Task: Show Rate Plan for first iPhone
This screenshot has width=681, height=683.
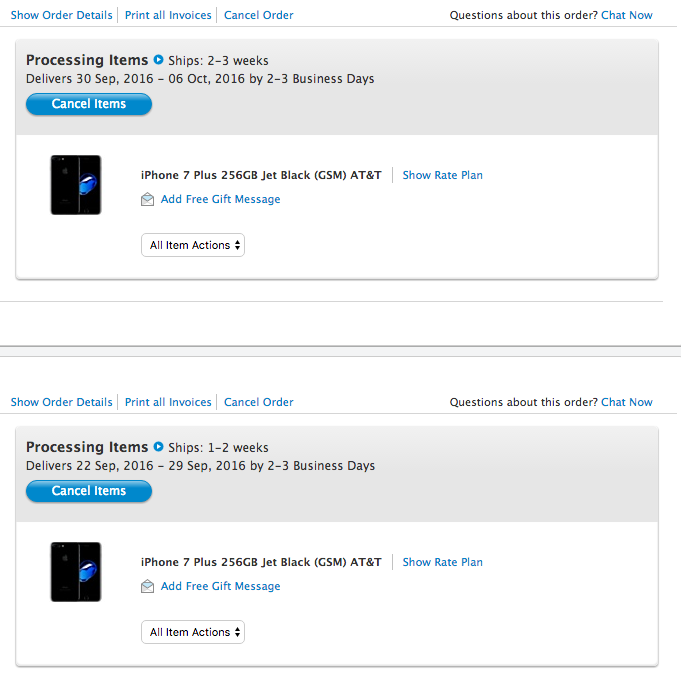Action: (x=443, y=175)
